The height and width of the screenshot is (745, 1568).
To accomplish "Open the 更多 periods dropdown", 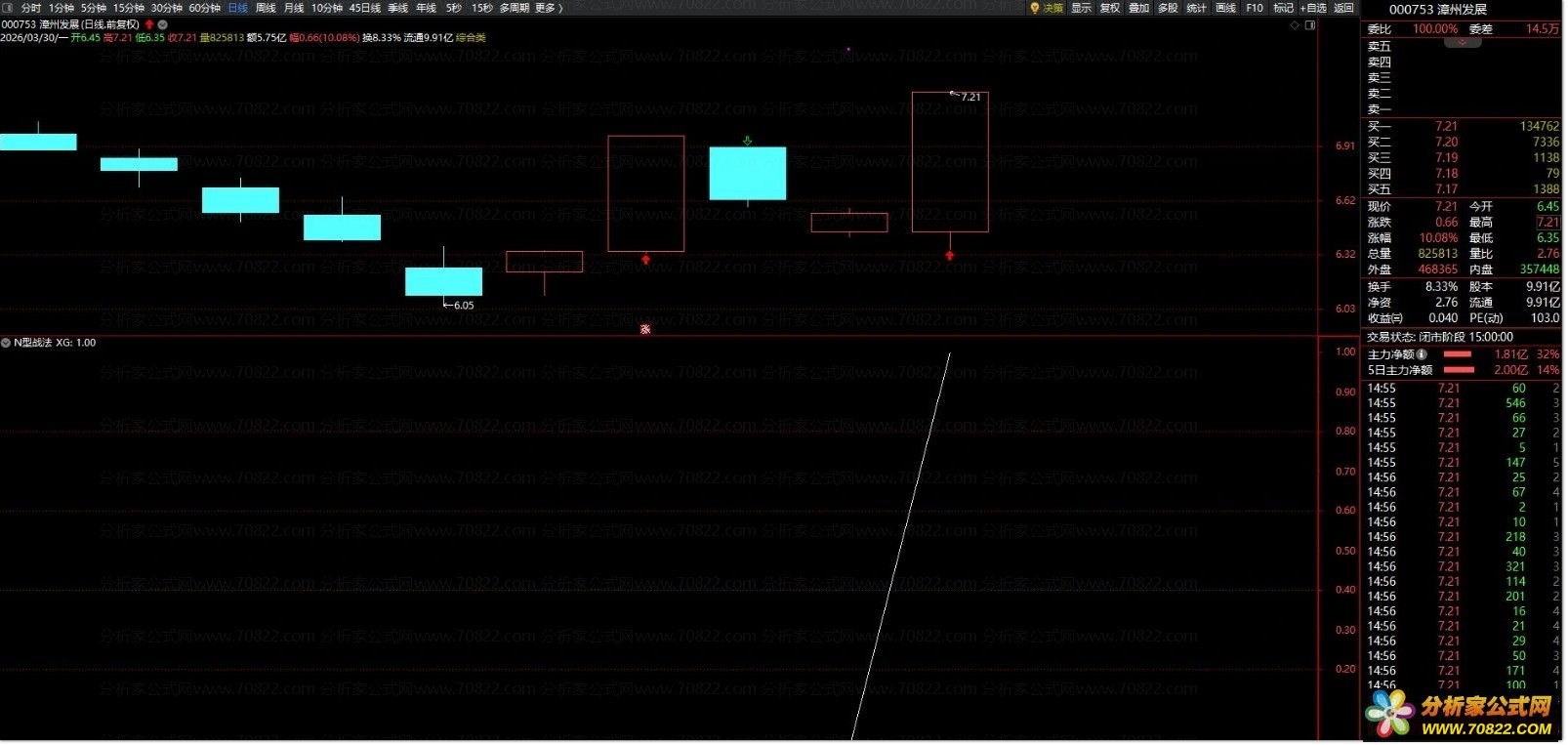I will 549,8.
